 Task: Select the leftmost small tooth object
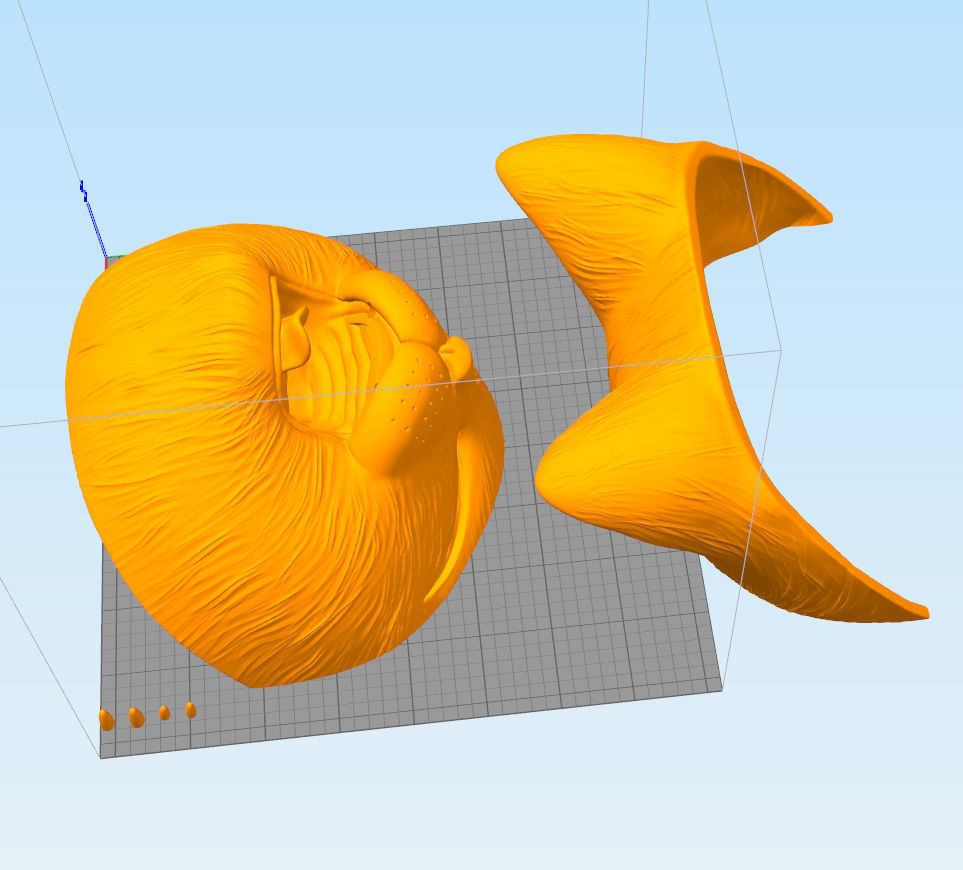[106, 720]
